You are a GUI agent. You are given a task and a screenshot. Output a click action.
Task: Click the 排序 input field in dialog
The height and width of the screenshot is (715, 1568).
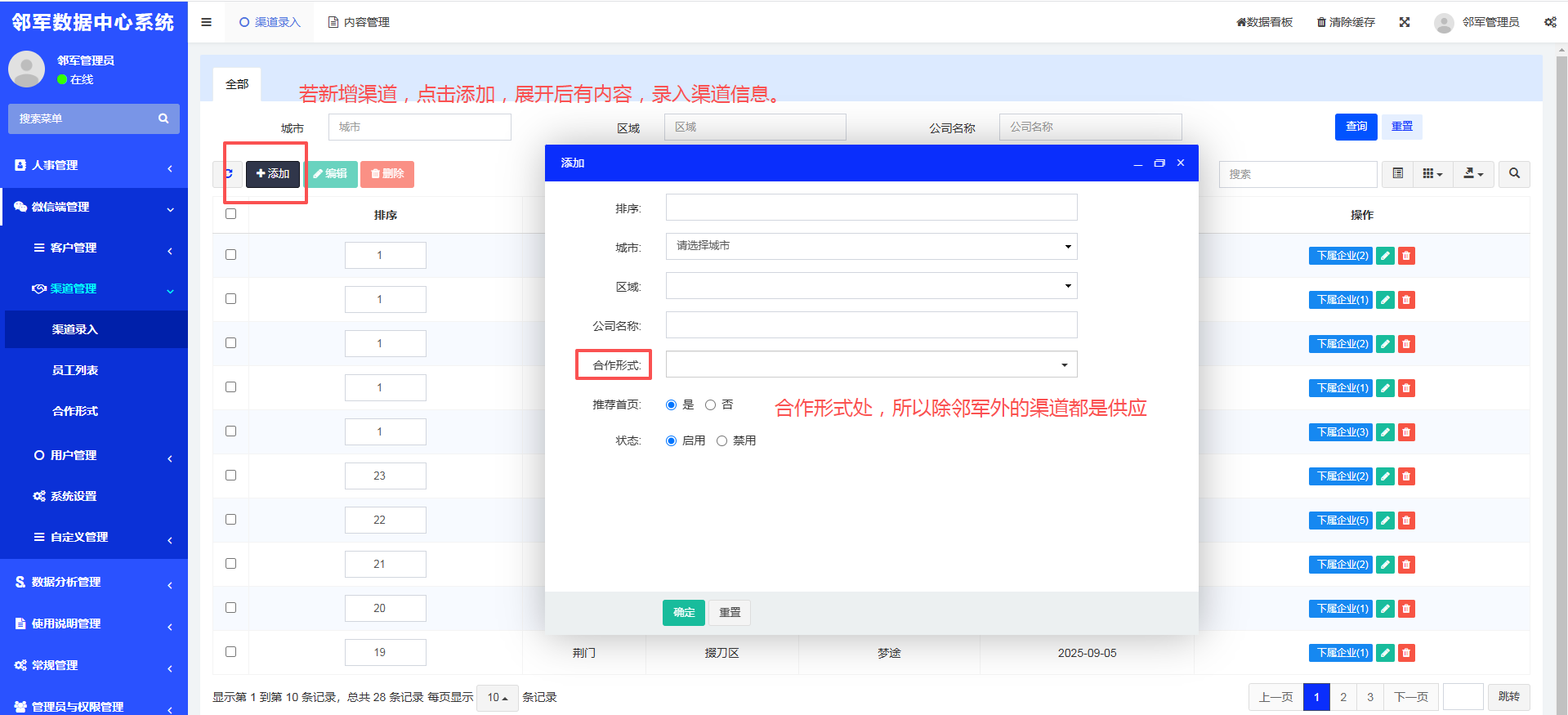(871, 208)
